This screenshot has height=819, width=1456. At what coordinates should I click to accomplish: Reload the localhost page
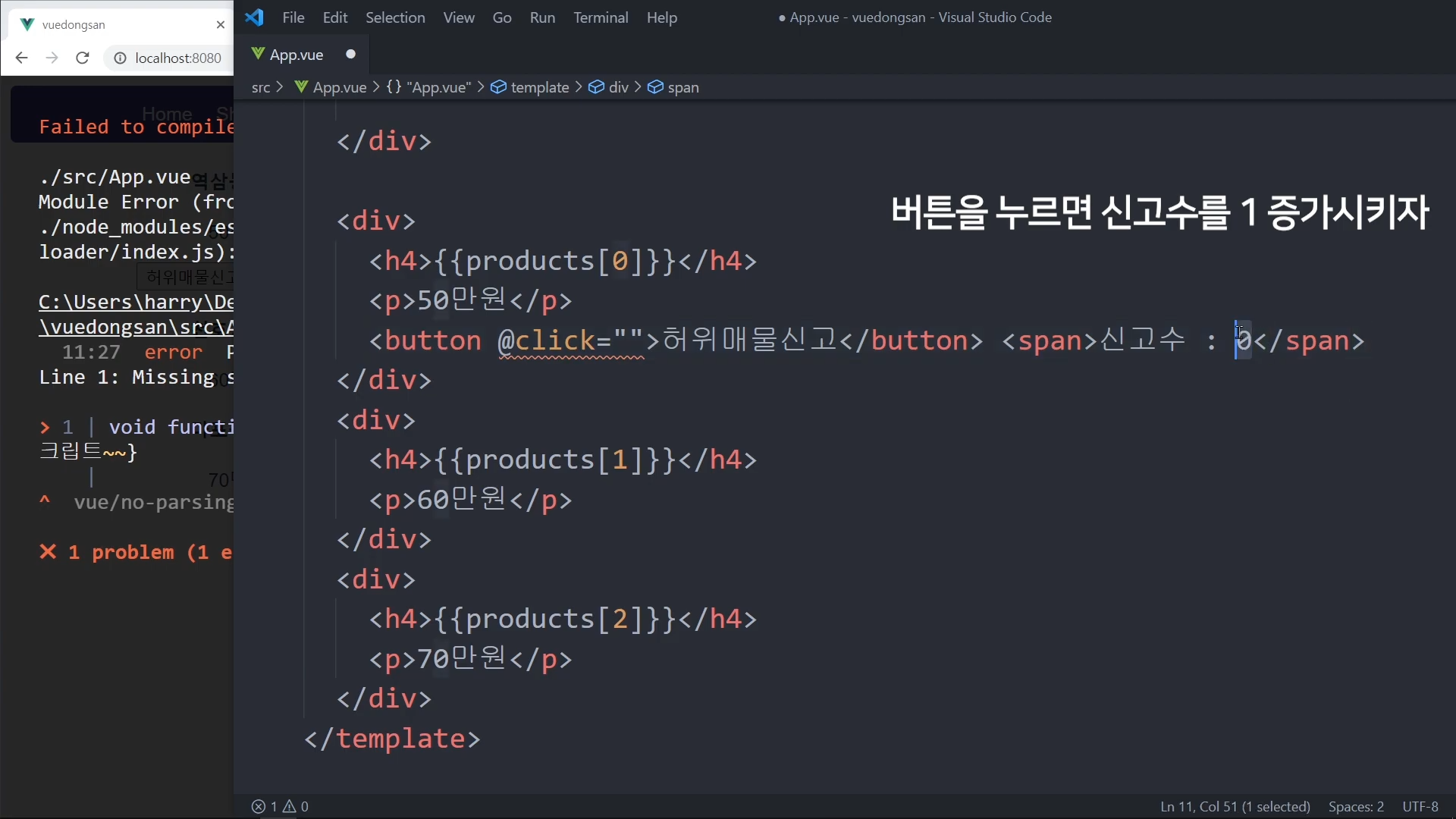83,58
